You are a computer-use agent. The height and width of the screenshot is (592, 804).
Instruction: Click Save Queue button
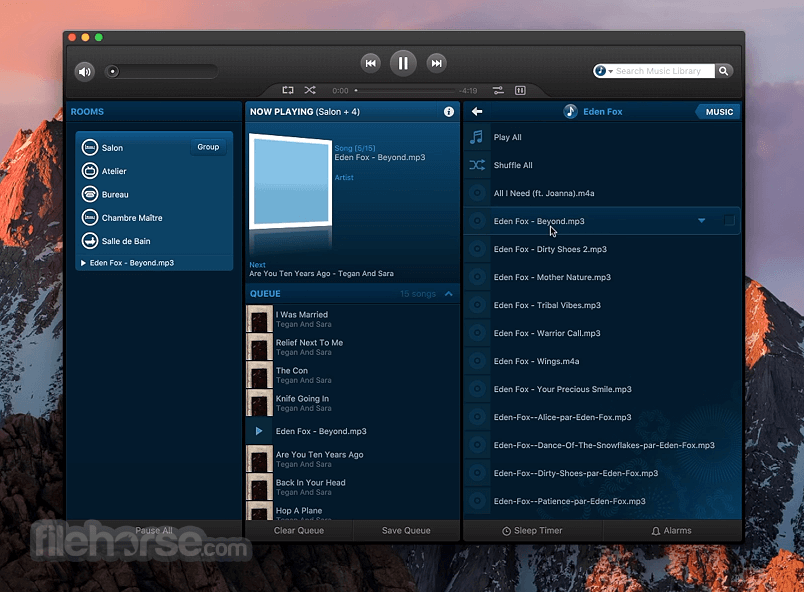point(406,530)
